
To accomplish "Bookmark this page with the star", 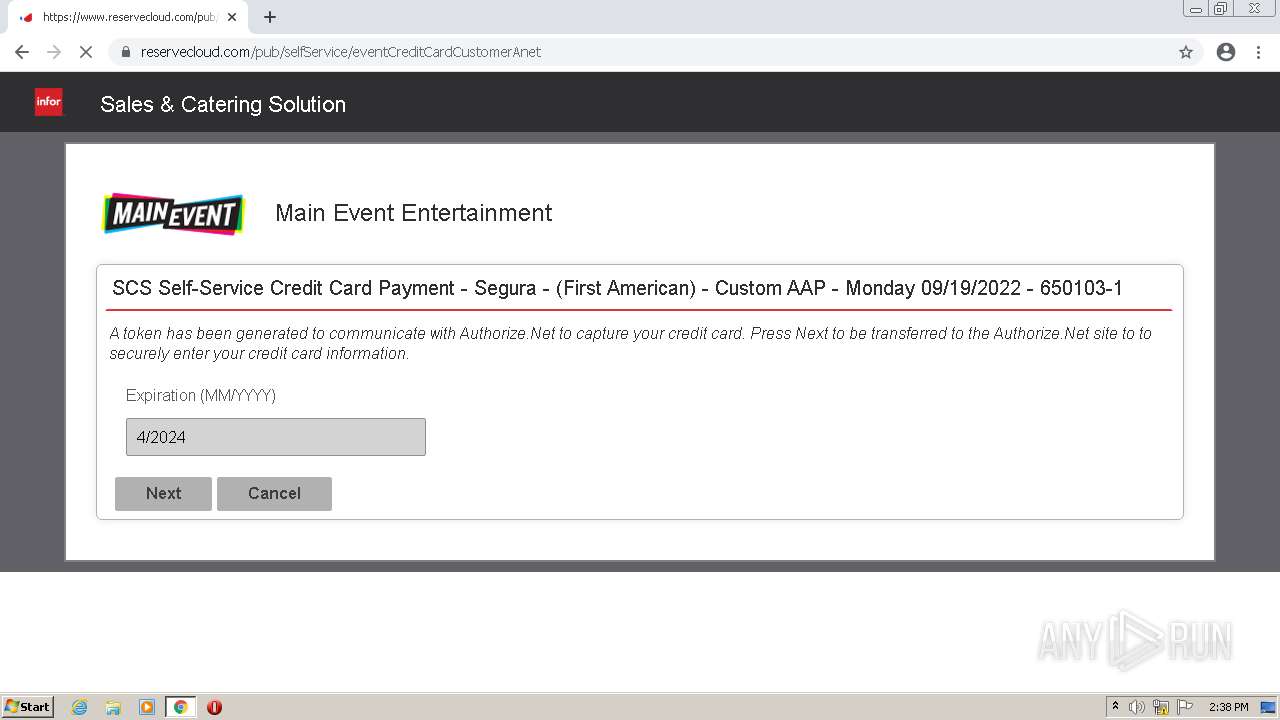I will pos(1186,52).
